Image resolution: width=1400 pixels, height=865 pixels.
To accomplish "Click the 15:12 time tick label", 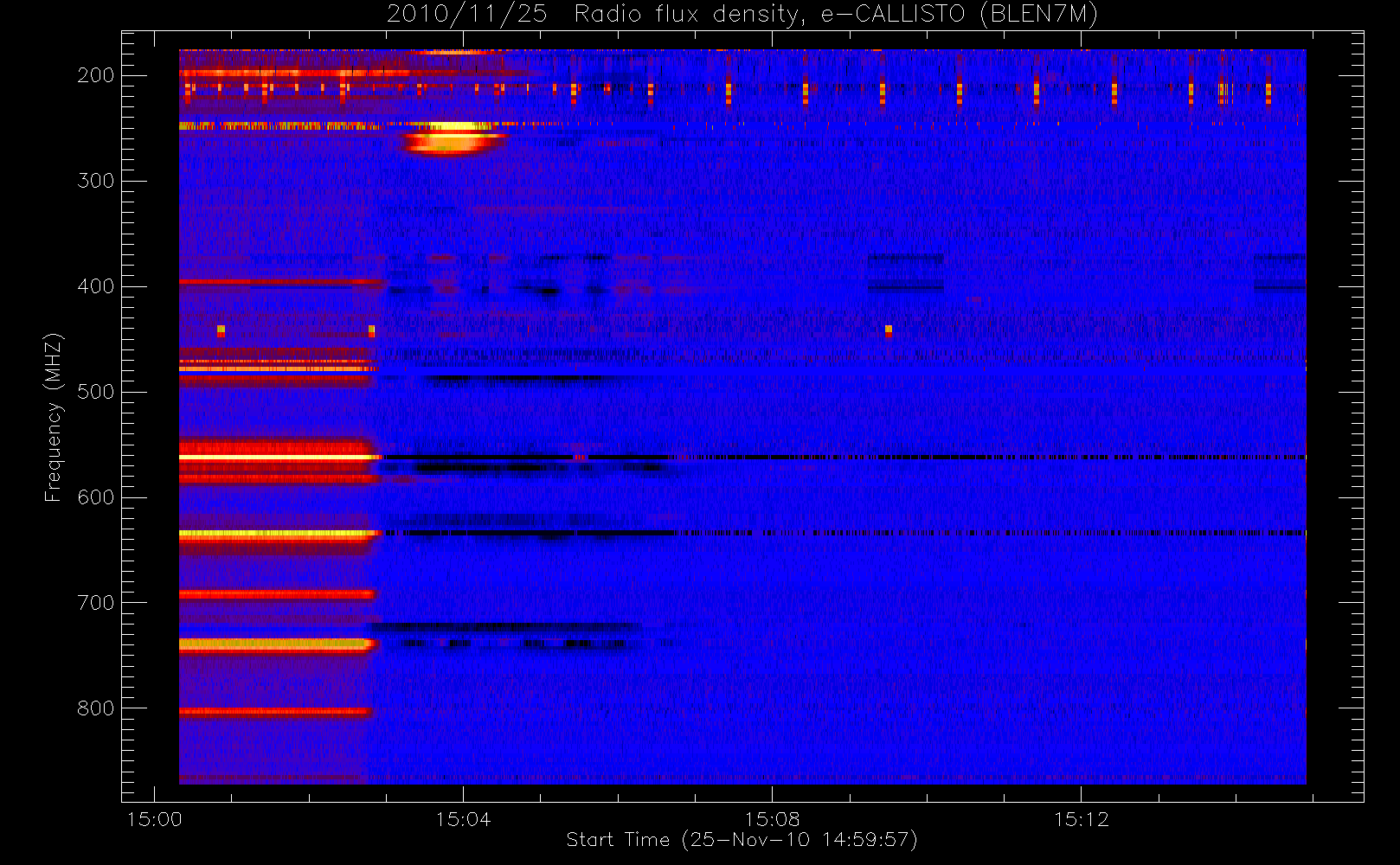I will (1081, 819).
